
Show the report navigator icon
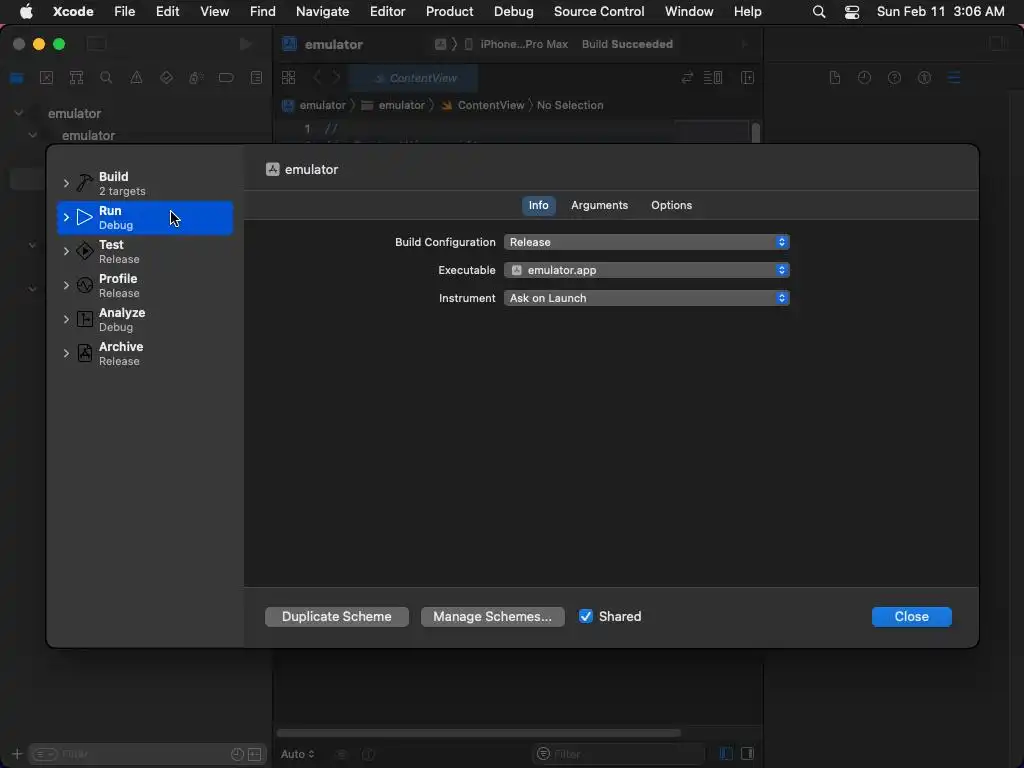point(256,78)
